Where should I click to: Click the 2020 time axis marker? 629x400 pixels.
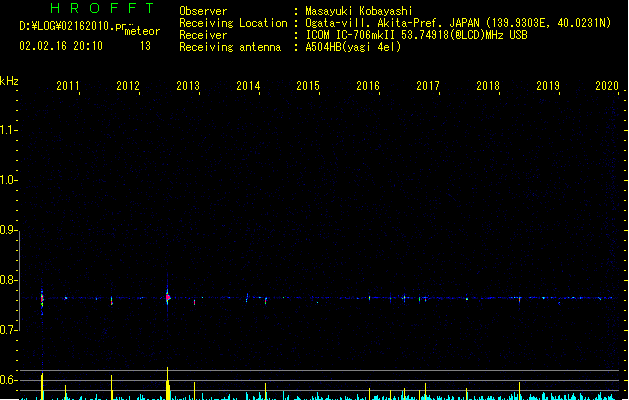tap(607, 86)
